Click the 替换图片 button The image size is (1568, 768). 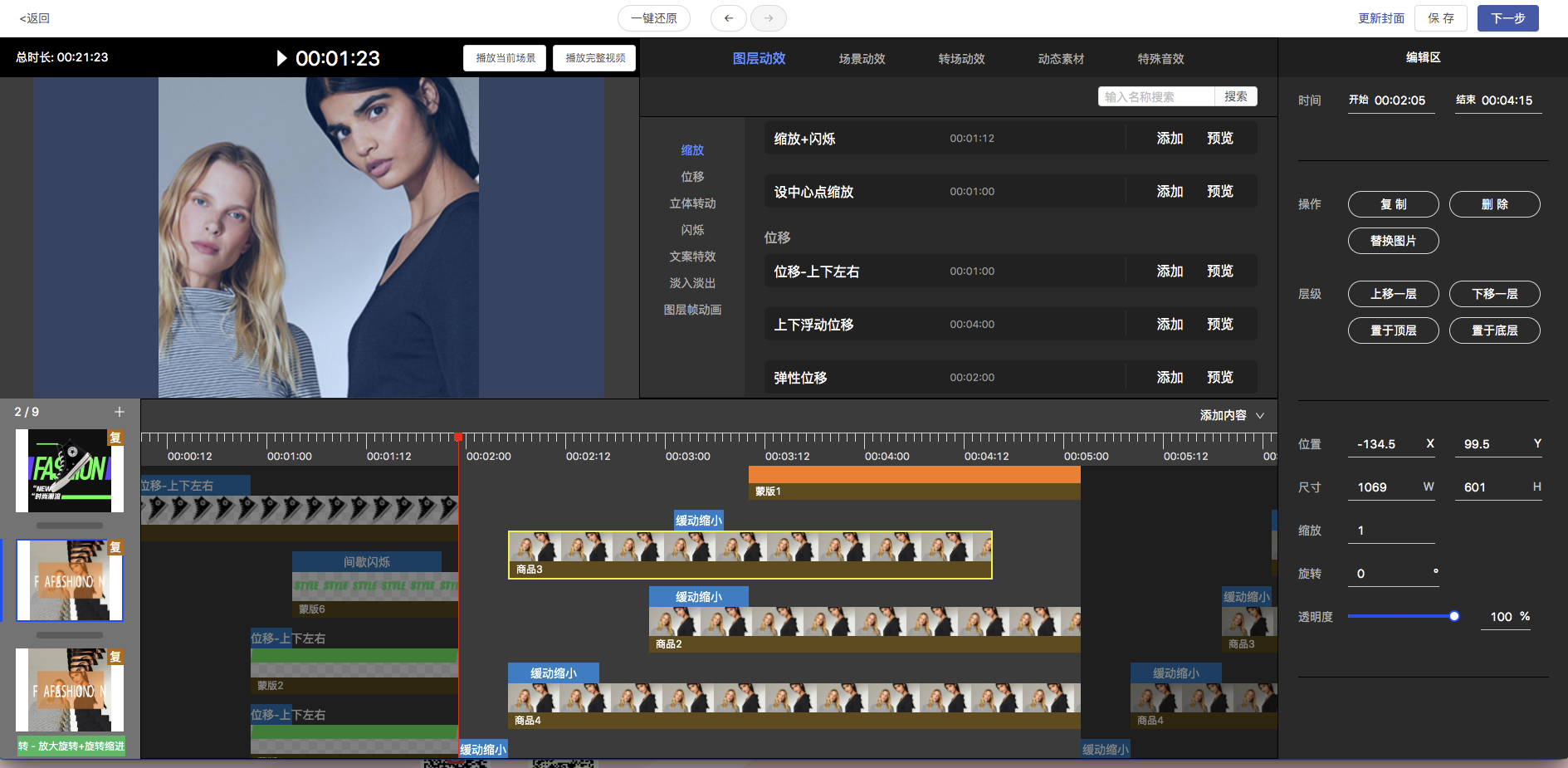(x=1393, y=241)
